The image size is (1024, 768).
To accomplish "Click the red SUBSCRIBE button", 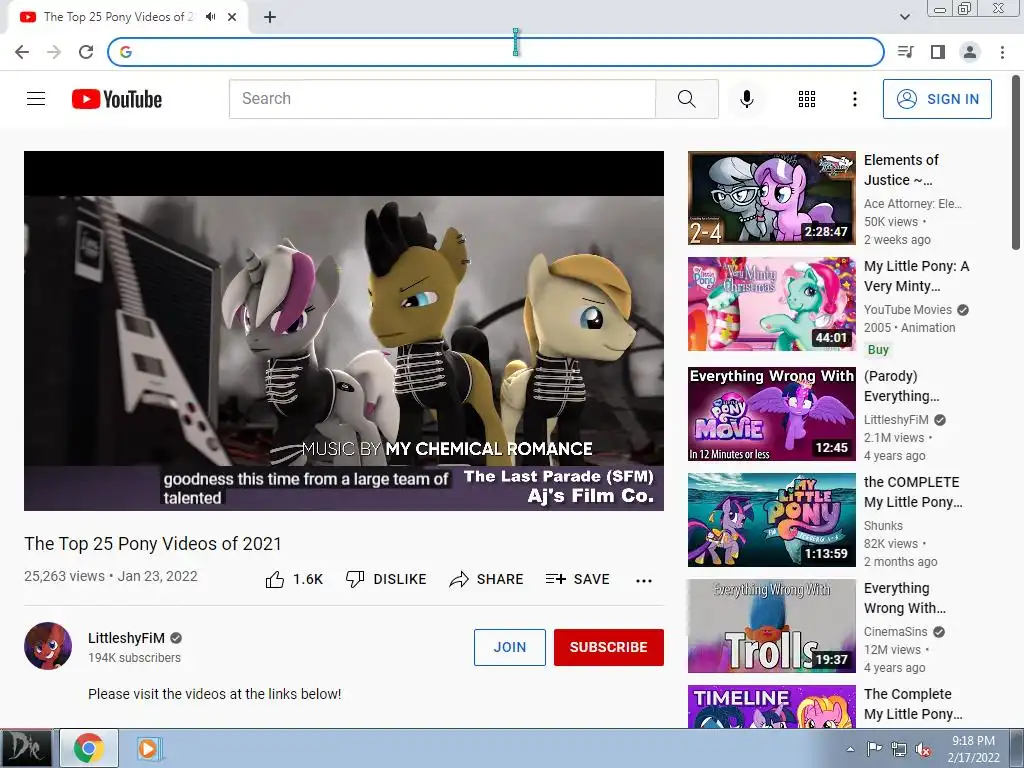I will pyautogui.click(x=609, y=647).
